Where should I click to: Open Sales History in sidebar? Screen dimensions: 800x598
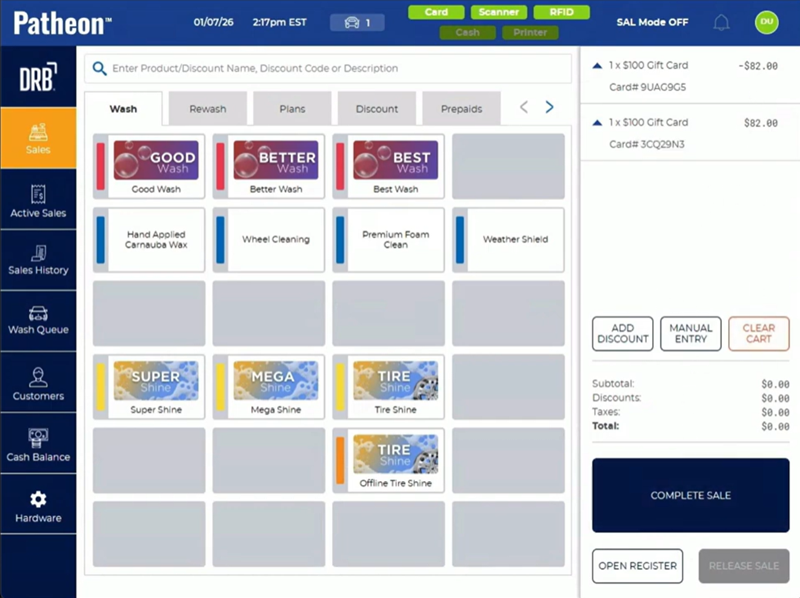click(38, 260)
